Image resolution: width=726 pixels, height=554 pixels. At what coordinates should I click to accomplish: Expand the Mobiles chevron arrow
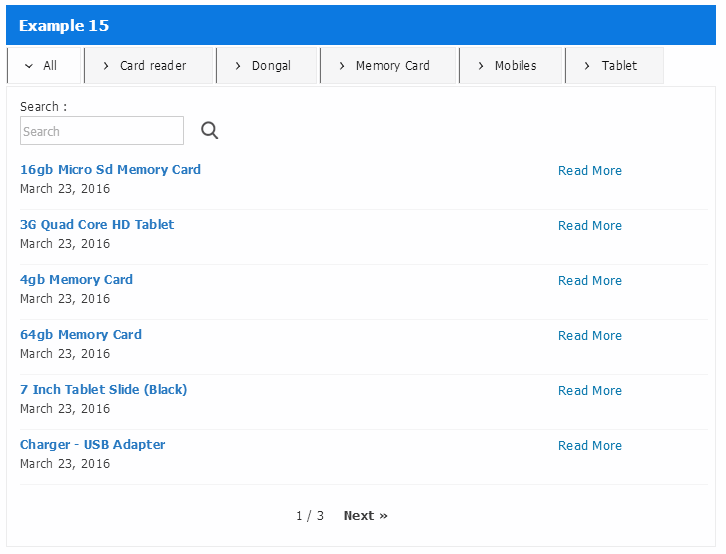[x=481, y=66]
